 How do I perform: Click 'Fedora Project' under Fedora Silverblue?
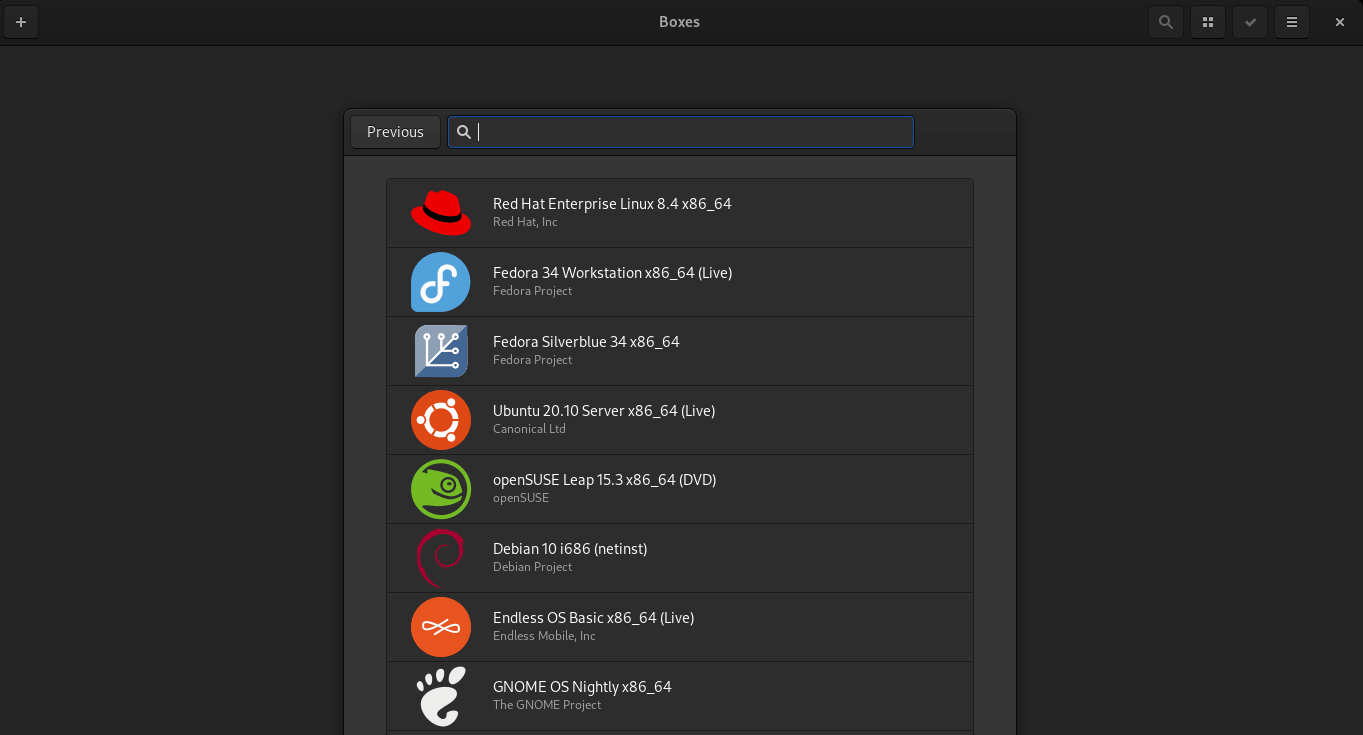tap(532, 360)
